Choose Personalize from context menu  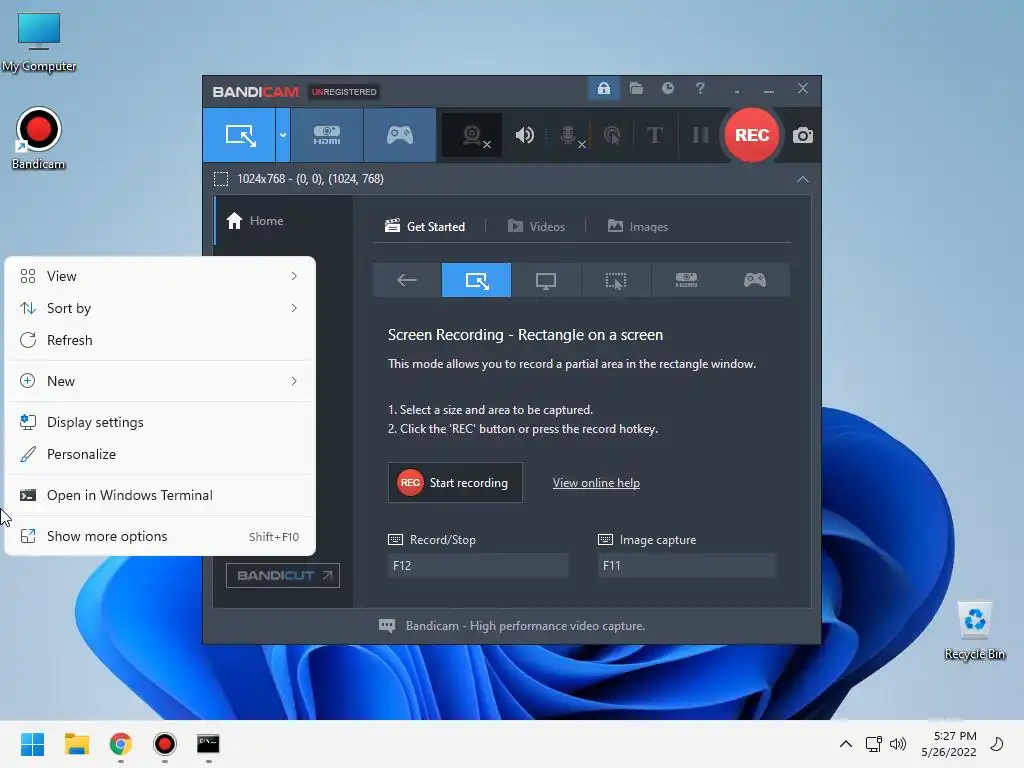point(160,455)
